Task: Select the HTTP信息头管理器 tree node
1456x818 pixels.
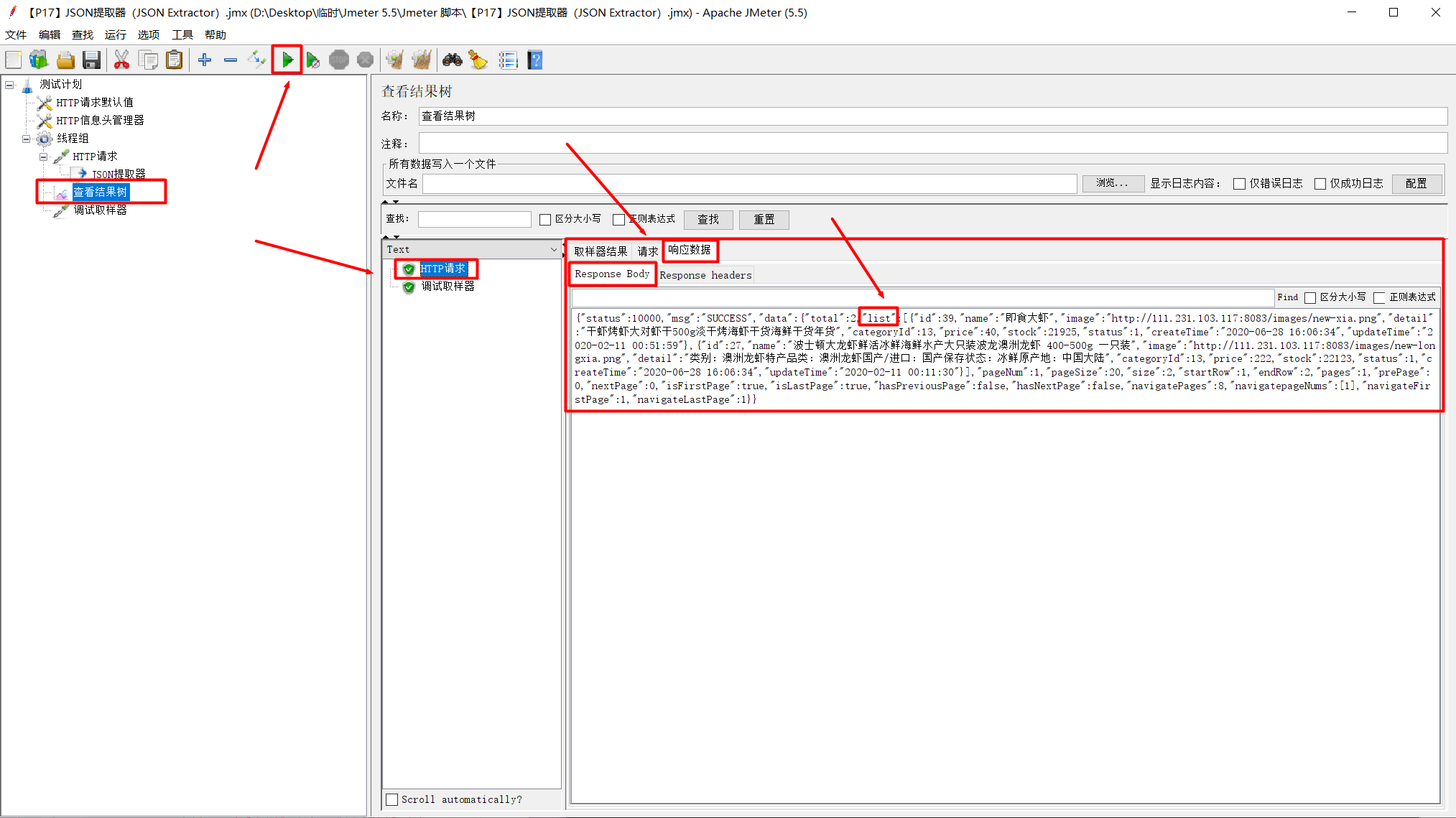Action: (x=101, y=121)
